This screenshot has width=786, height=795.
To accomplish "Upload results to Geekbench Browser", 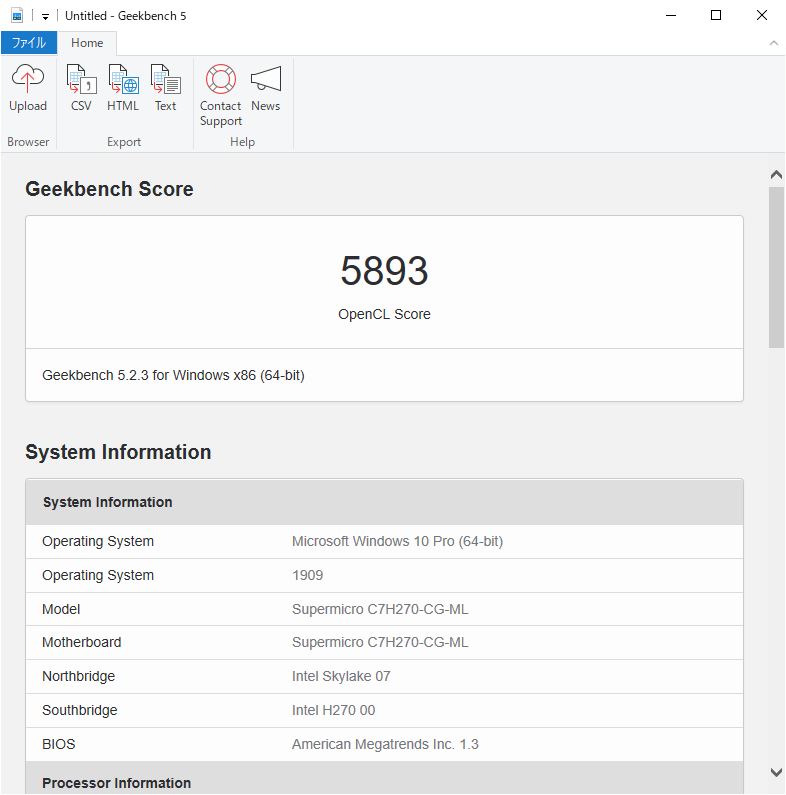I will pyautogui.click(x=28, y=88).
